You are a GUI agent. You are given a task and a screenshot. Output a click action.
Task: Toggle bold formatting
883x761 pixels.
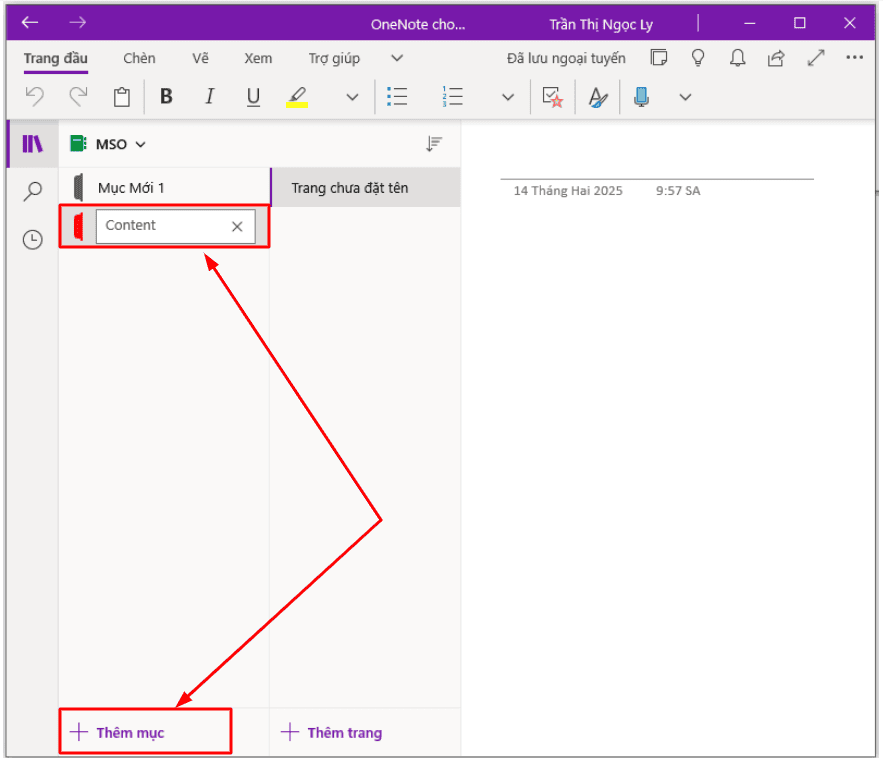[166, 96]
